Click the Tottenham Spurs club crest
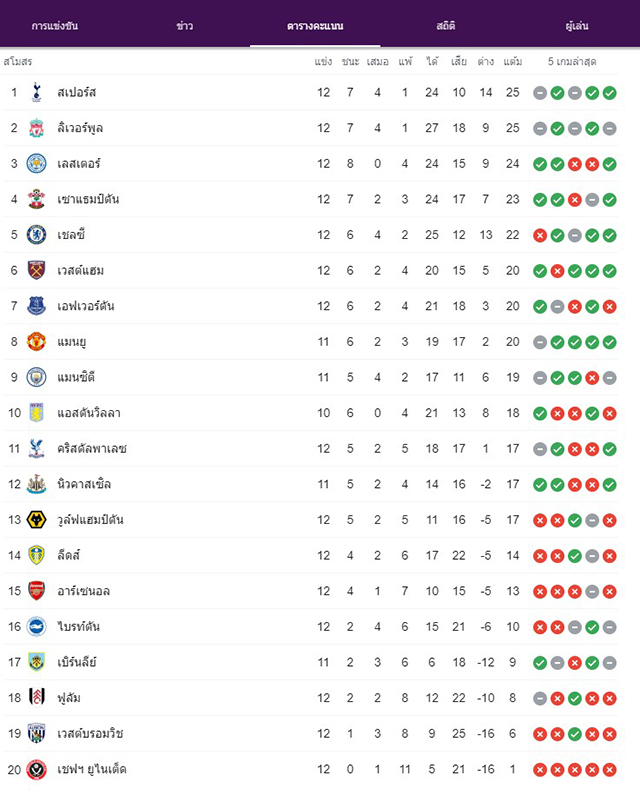The height and width of the screenshot is (795, 640). point(36,92)
